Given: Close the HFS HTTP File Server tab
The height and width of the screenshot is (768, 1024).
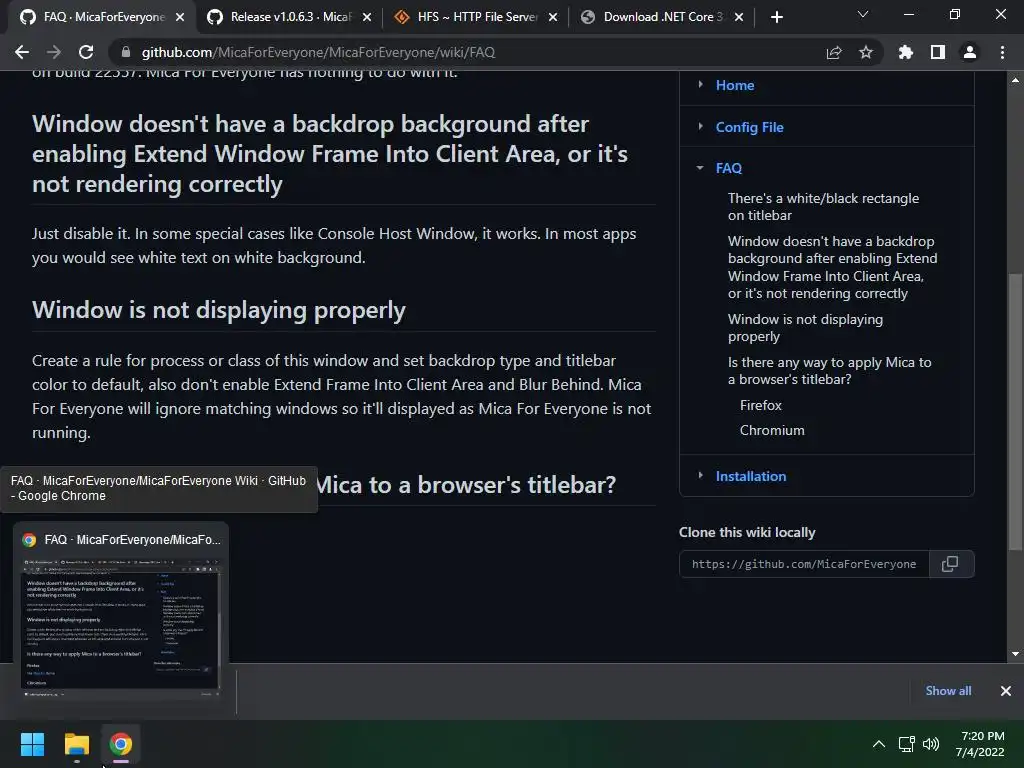Looking at the screenshot, I should [x=553, y=17].
